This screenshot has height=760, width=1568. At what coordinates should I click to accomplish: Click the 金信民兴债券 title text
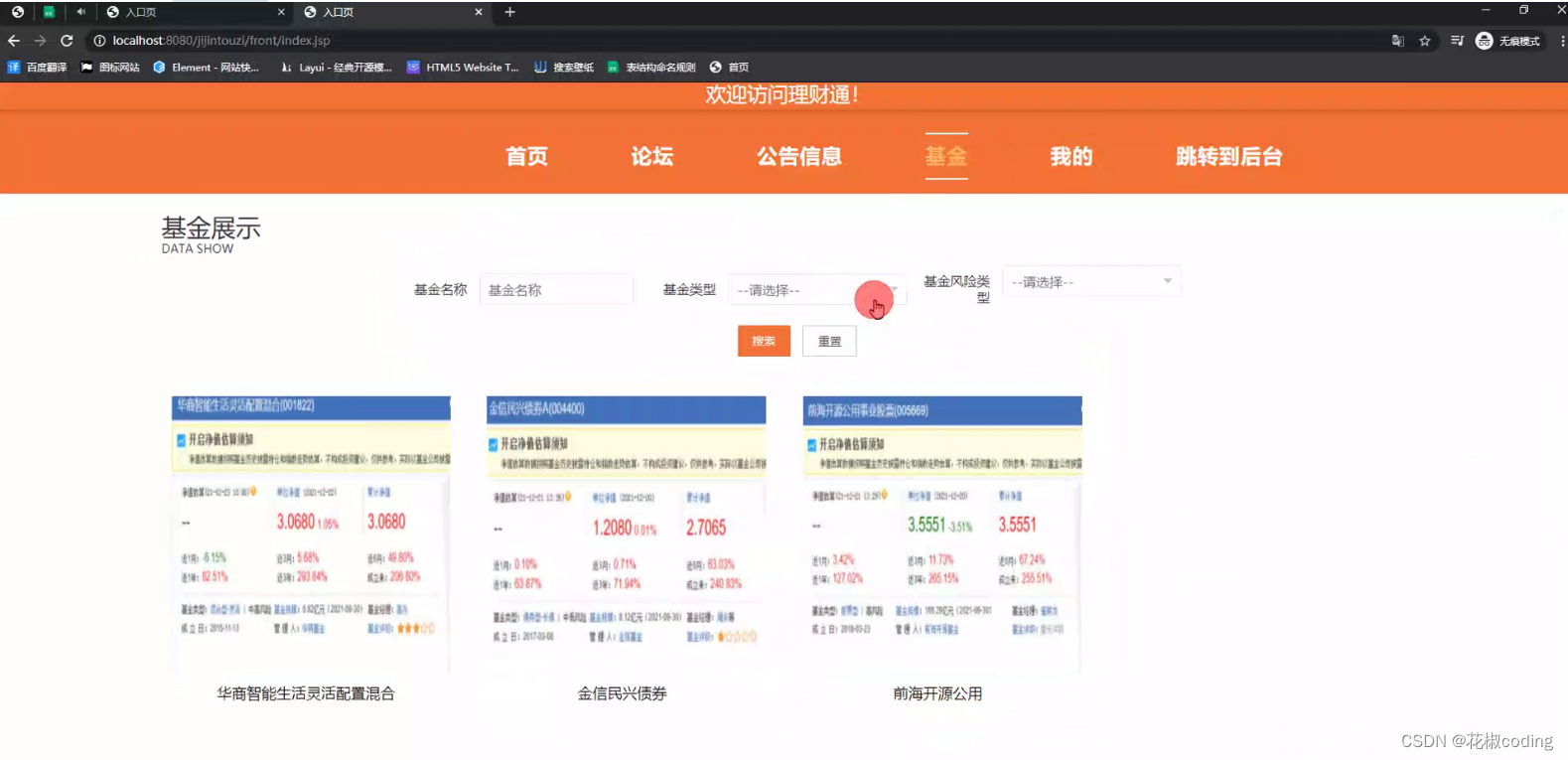point(622,693)
